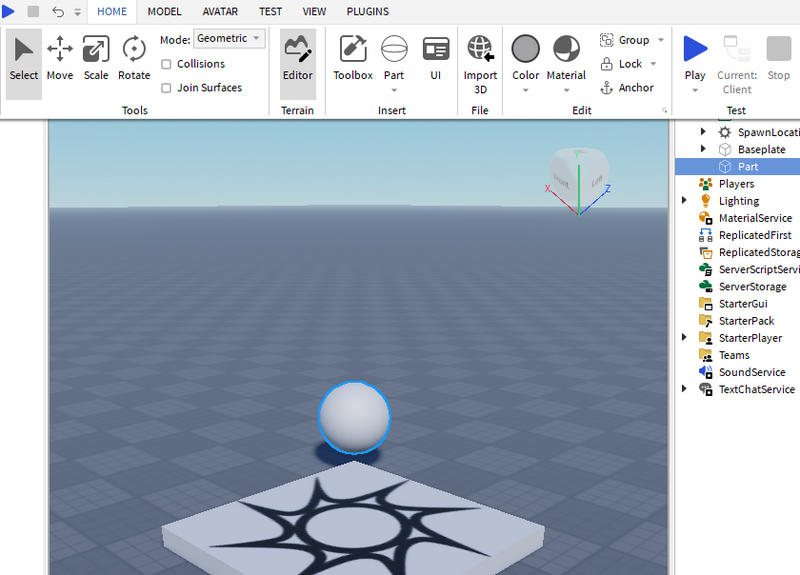Viewport: 800px width, 575px height.
Task: Expand the StarterPlayer tree node
Action: tap(684, 338)
